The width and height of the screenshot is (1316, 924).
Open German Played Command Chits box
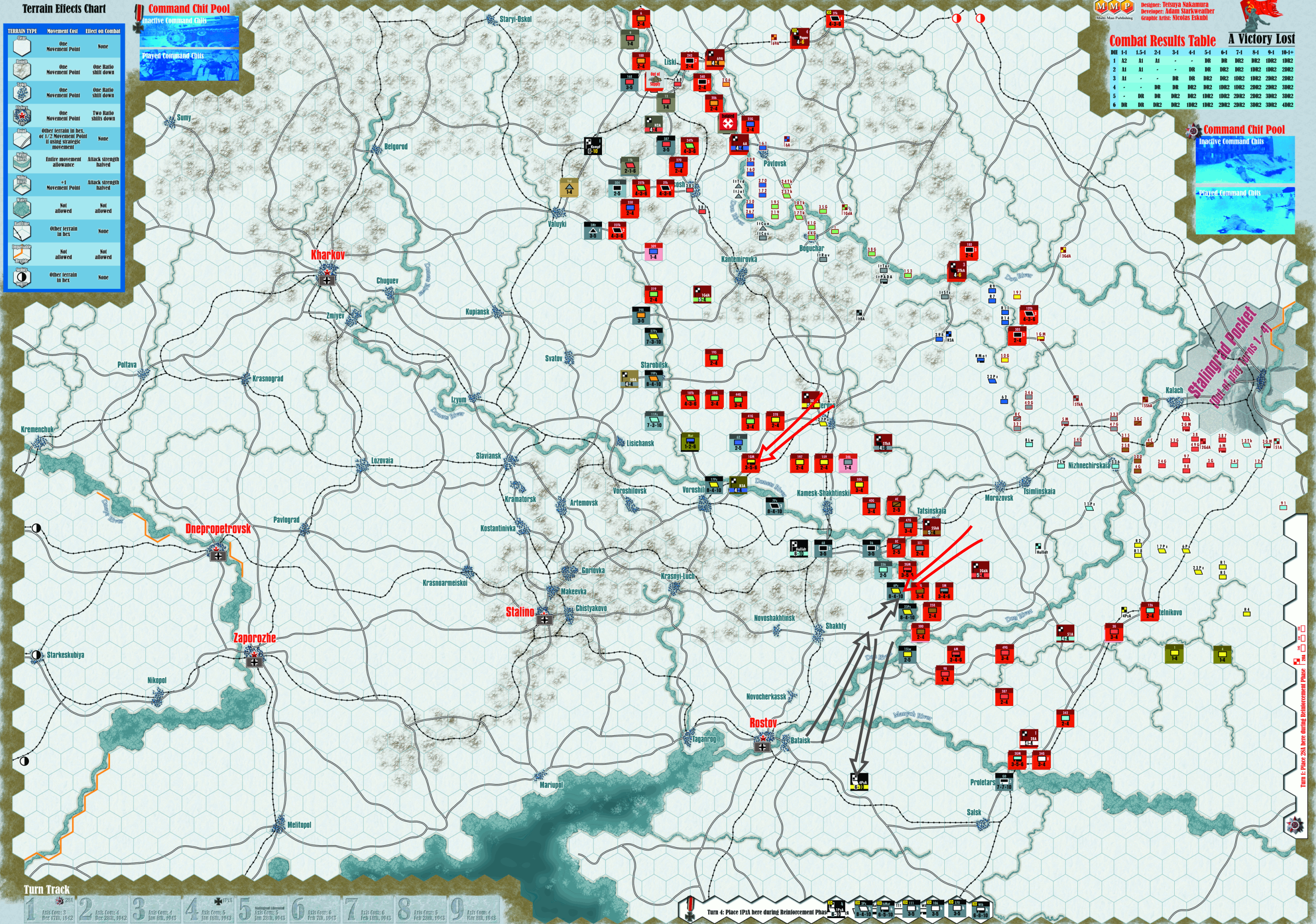pyautogui.click(x=189, y=66)
